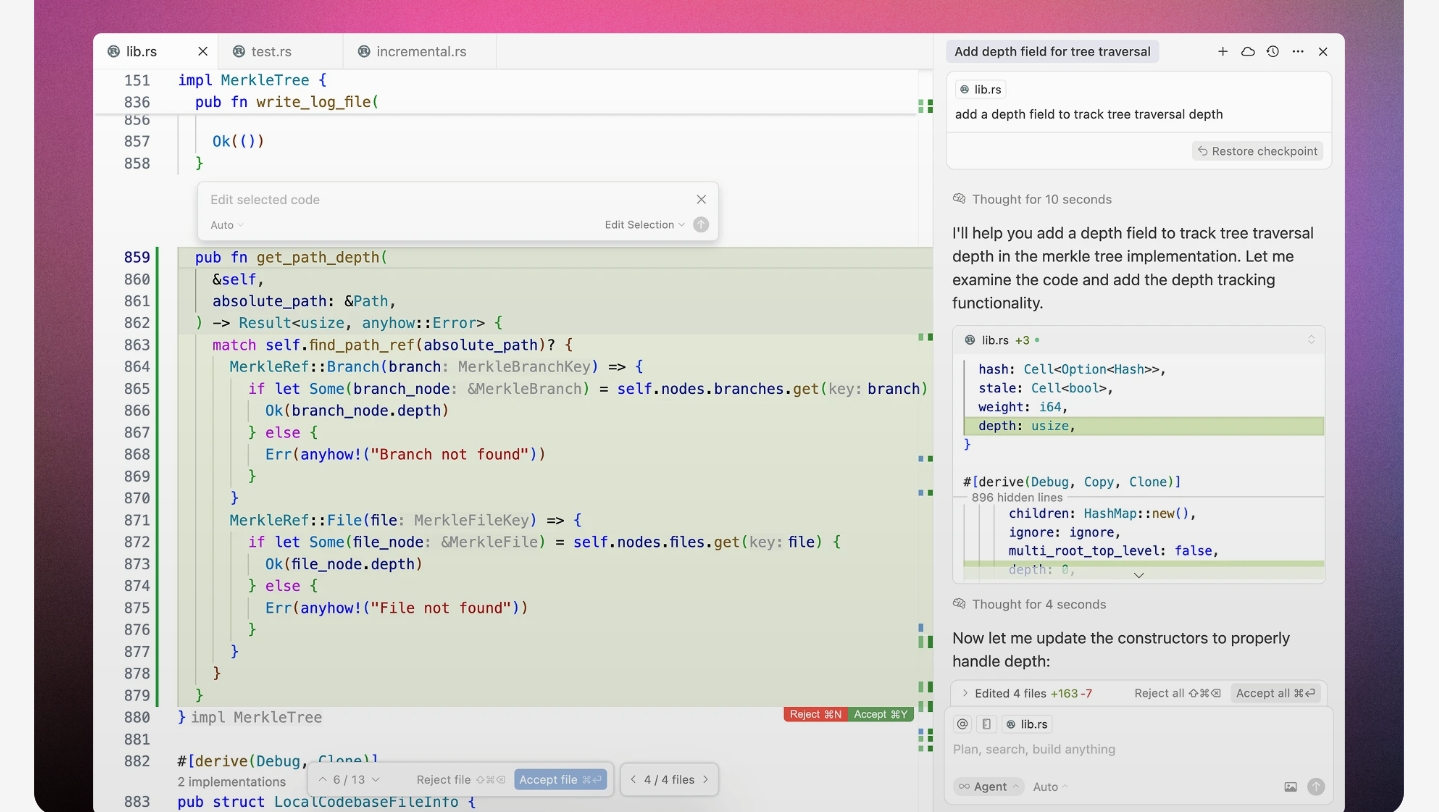
Task: Click the cloud icon in chat header
Action: click(x=1248, y=51)
